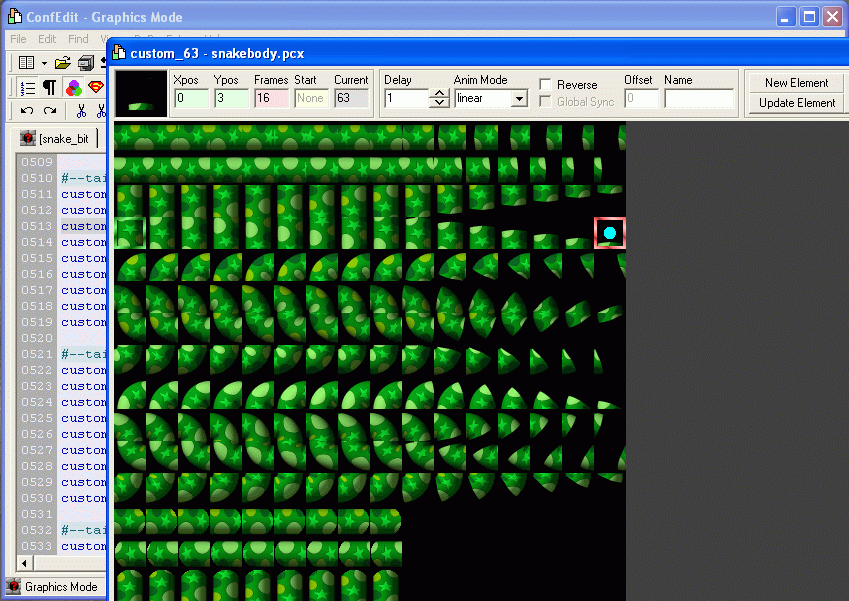Click the Superman logo toolbar icon
The image size is (849, 601).
point(96,88)
